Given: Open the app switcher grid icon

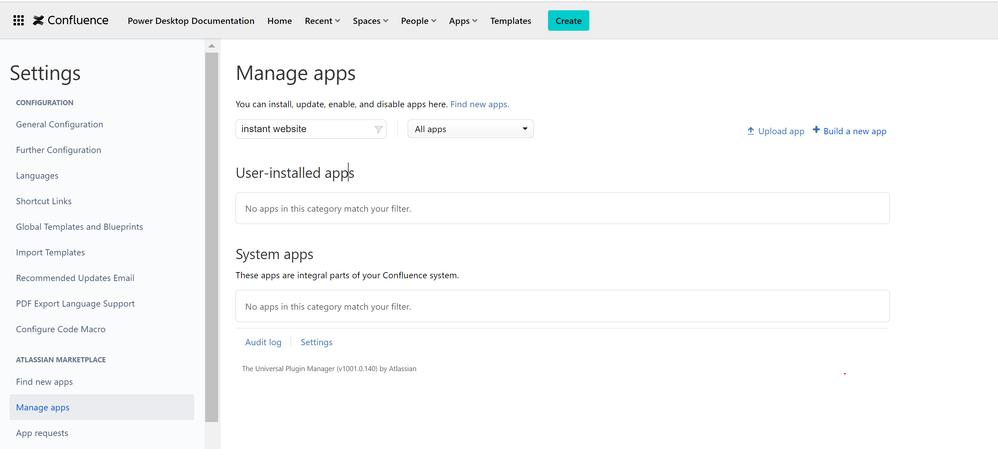Looking at the screenshot, I should (18, 20).
